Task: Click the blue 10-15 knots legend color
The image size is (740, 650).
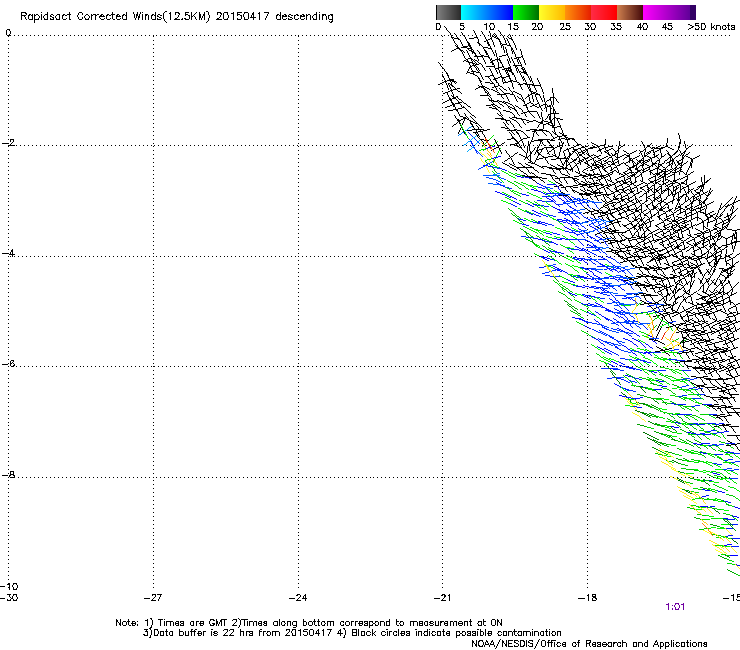Action: [500, 12]
